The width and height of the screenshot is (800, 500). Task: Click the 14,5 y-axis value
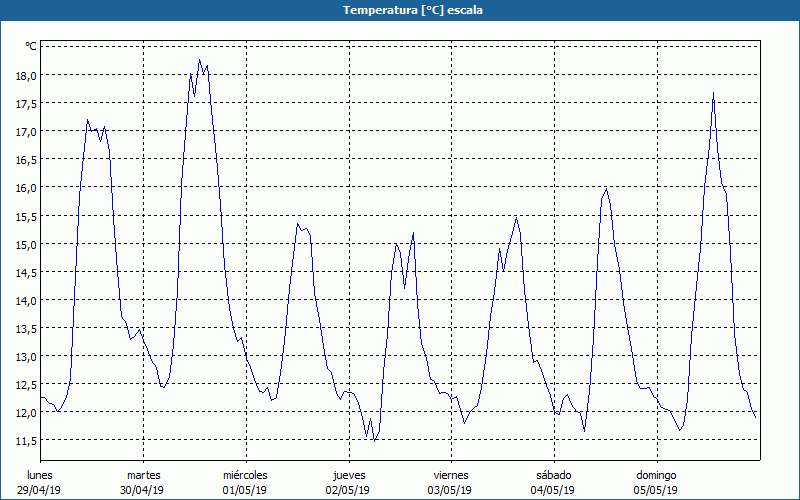pyautogui.click(x=26, y=272)
